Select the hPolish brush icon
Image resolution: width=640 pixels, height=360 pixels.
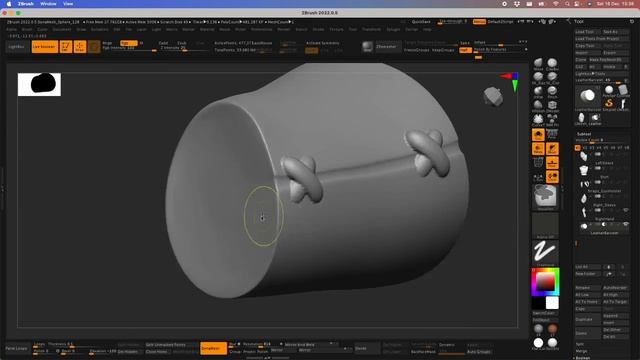click(x=538, y=104)
